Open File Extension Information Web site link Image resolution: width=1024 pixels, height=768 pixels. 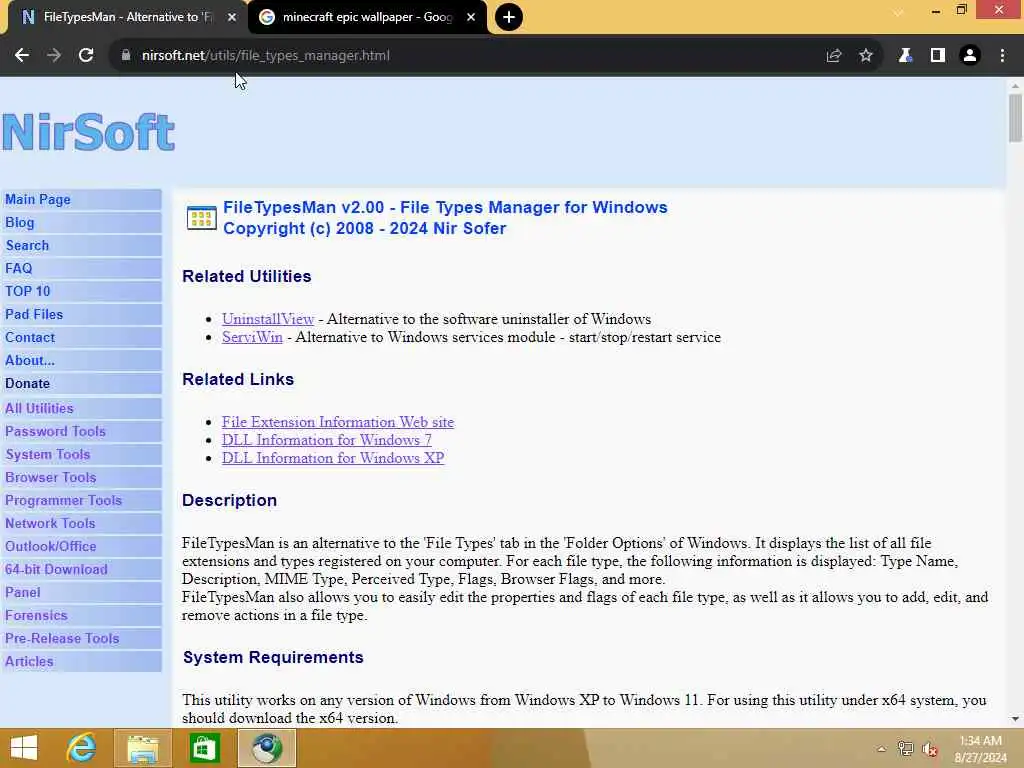[x=338, y=423]
